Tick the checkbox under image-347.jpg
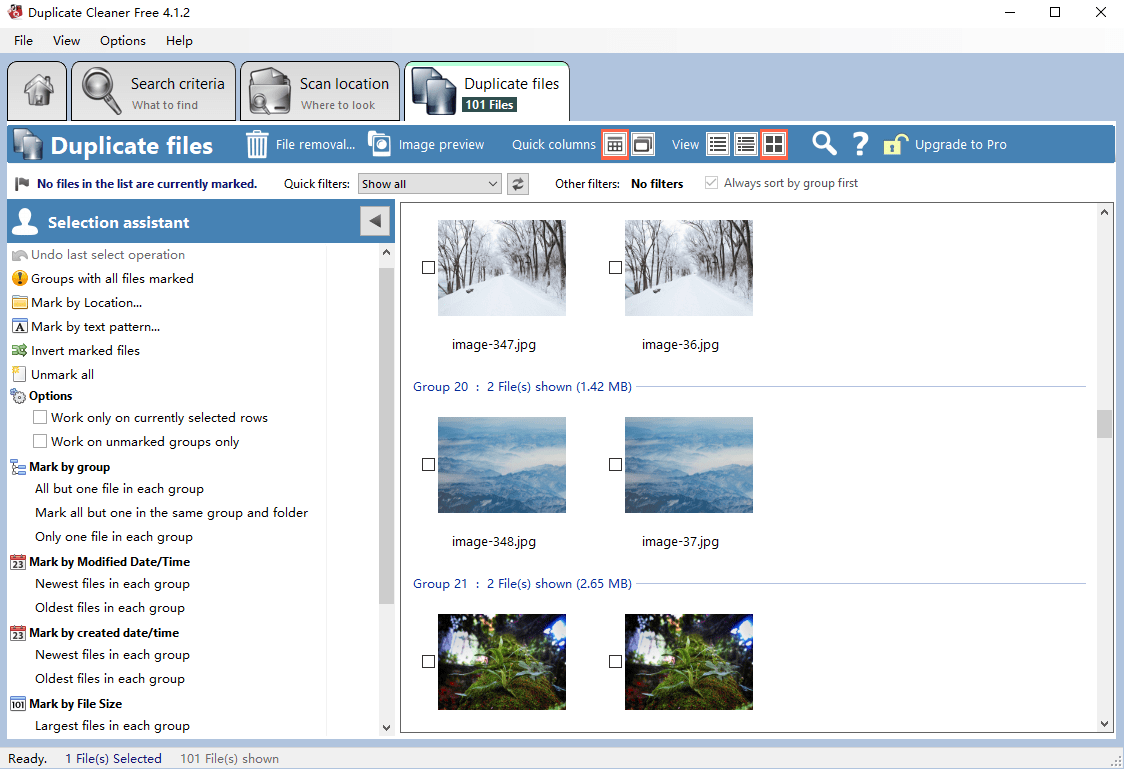This screenshot has height=769, width=1124. [429, 267]
